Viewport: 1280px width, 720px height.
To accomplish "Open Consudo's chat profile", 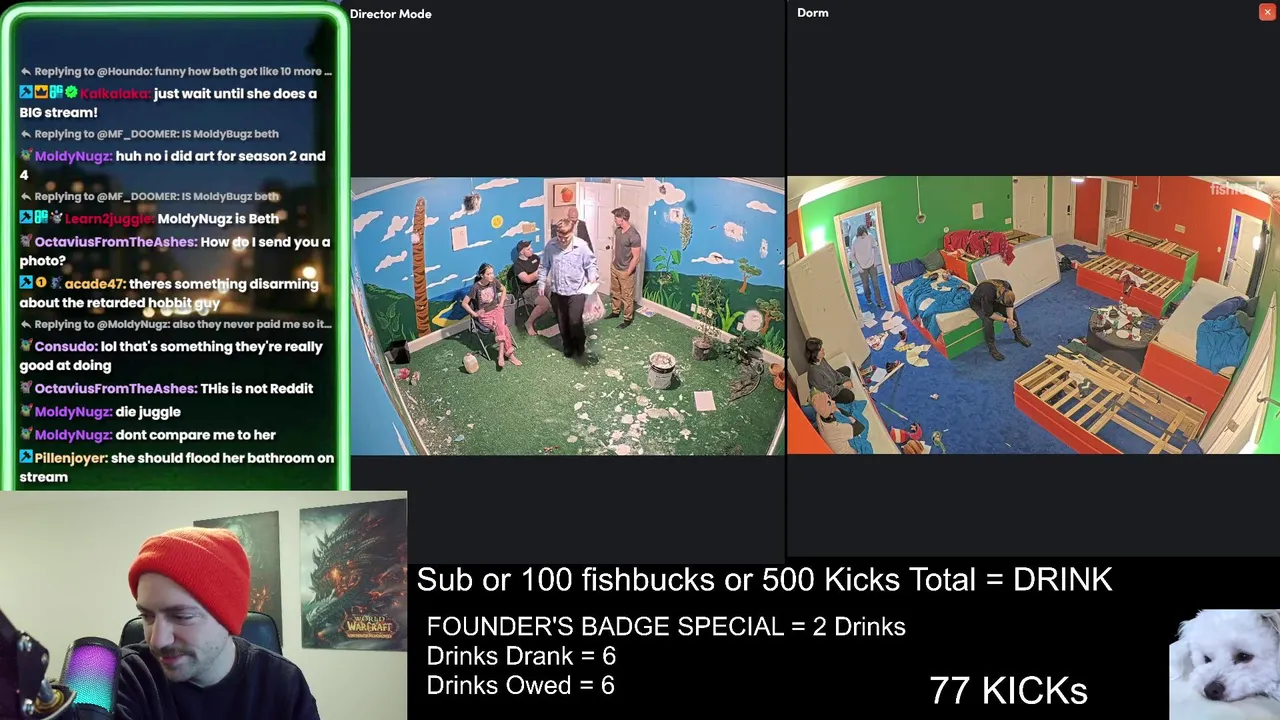I will click(65, 347).
